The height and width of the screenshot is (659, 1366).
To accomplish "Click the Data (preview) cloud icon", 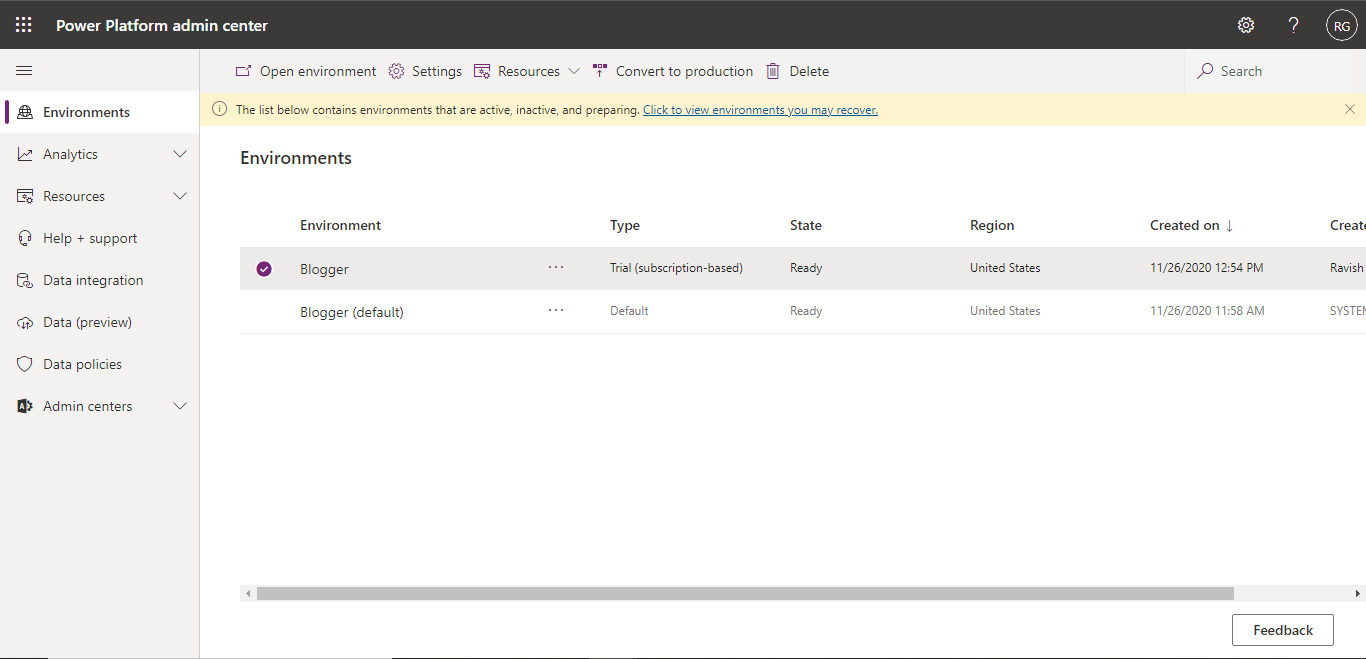I will pyautogui.click(x=25, y=322).
